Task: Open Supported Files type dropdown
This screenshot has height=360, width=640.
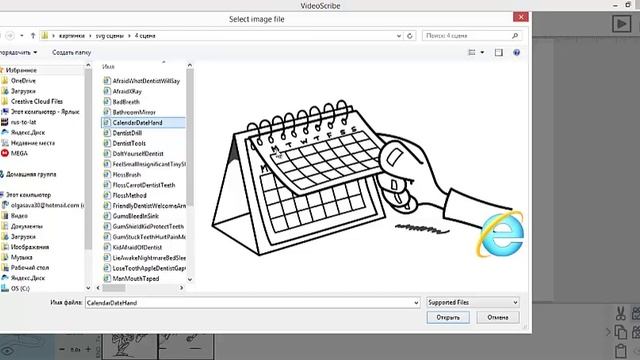Action: click(473, 302)
